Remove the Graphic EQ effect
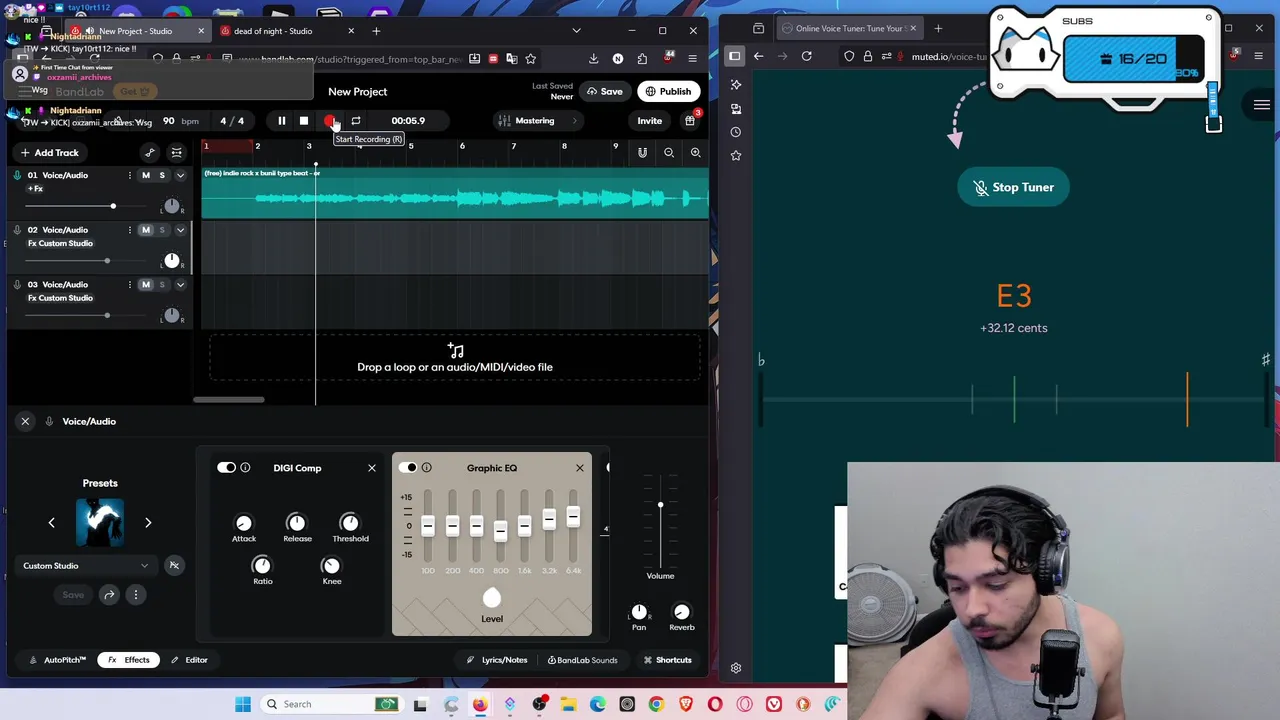Screen dimensions: 1280x720 579,468
